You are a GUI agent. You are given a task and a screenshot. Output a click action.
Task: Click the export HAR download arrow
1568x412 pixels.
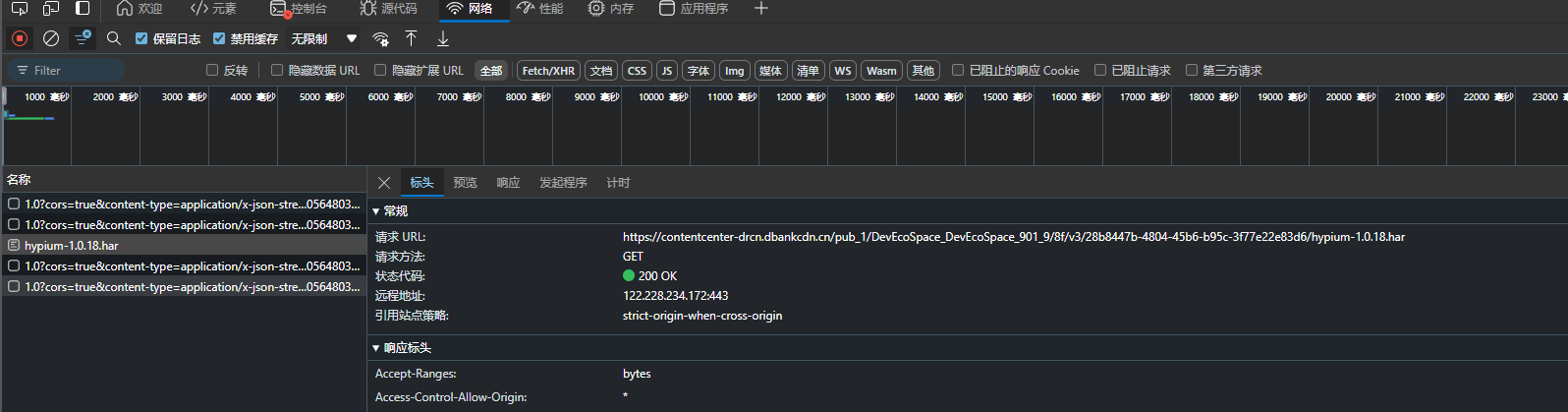[x=443, y=38]
